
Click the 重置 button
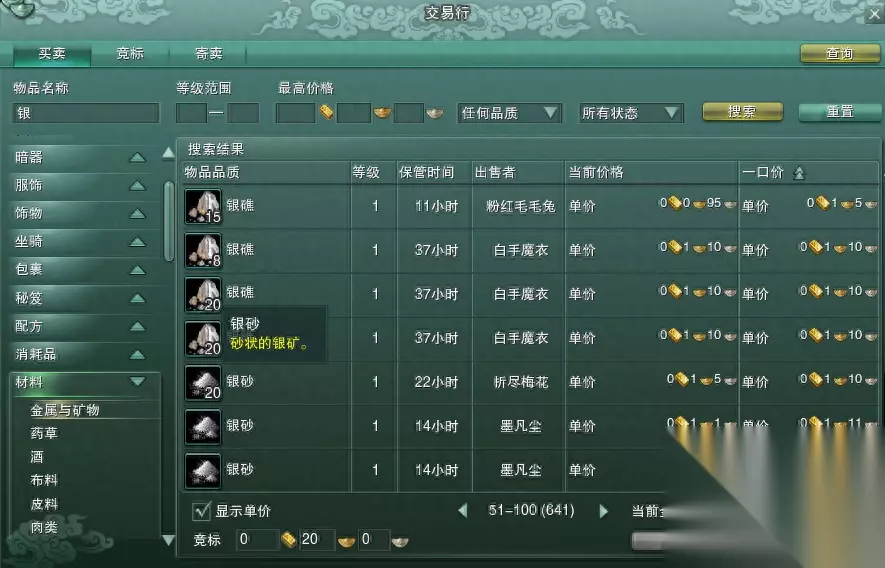point(840,112)
